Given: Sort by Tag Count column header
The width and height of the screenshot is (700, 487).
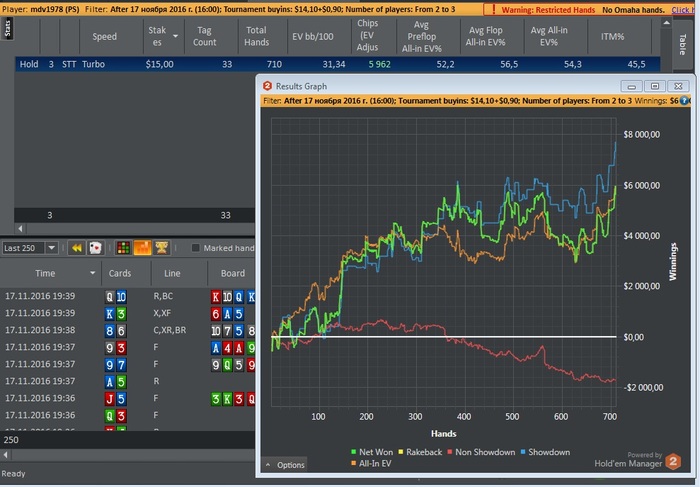Looking at the screenshot, I should [x=204, y=37].
